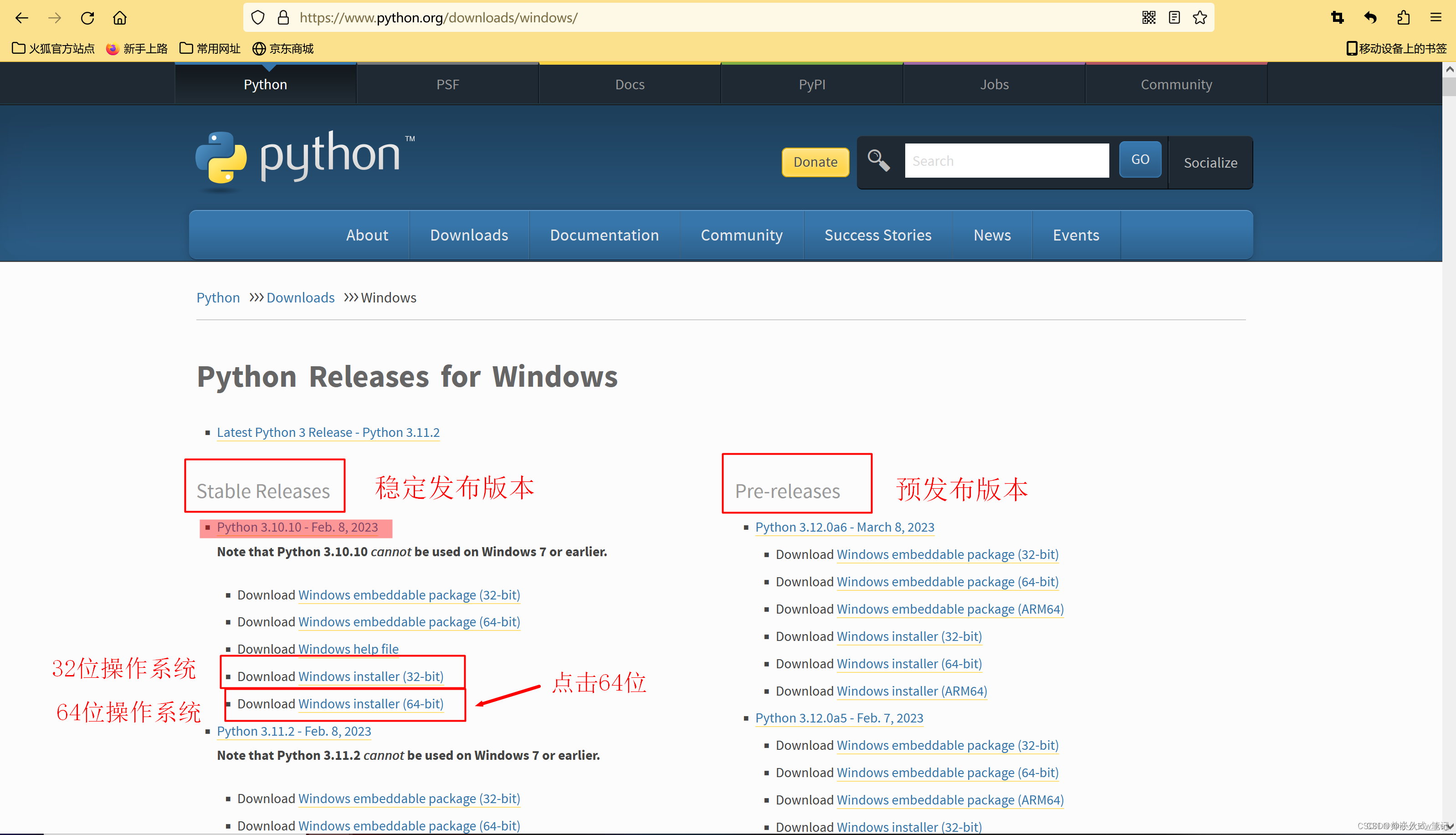The height and width of the screenshot is (835, 1456).
Task: Open the extensions puzzle icon
Action: coord(1403,18)
